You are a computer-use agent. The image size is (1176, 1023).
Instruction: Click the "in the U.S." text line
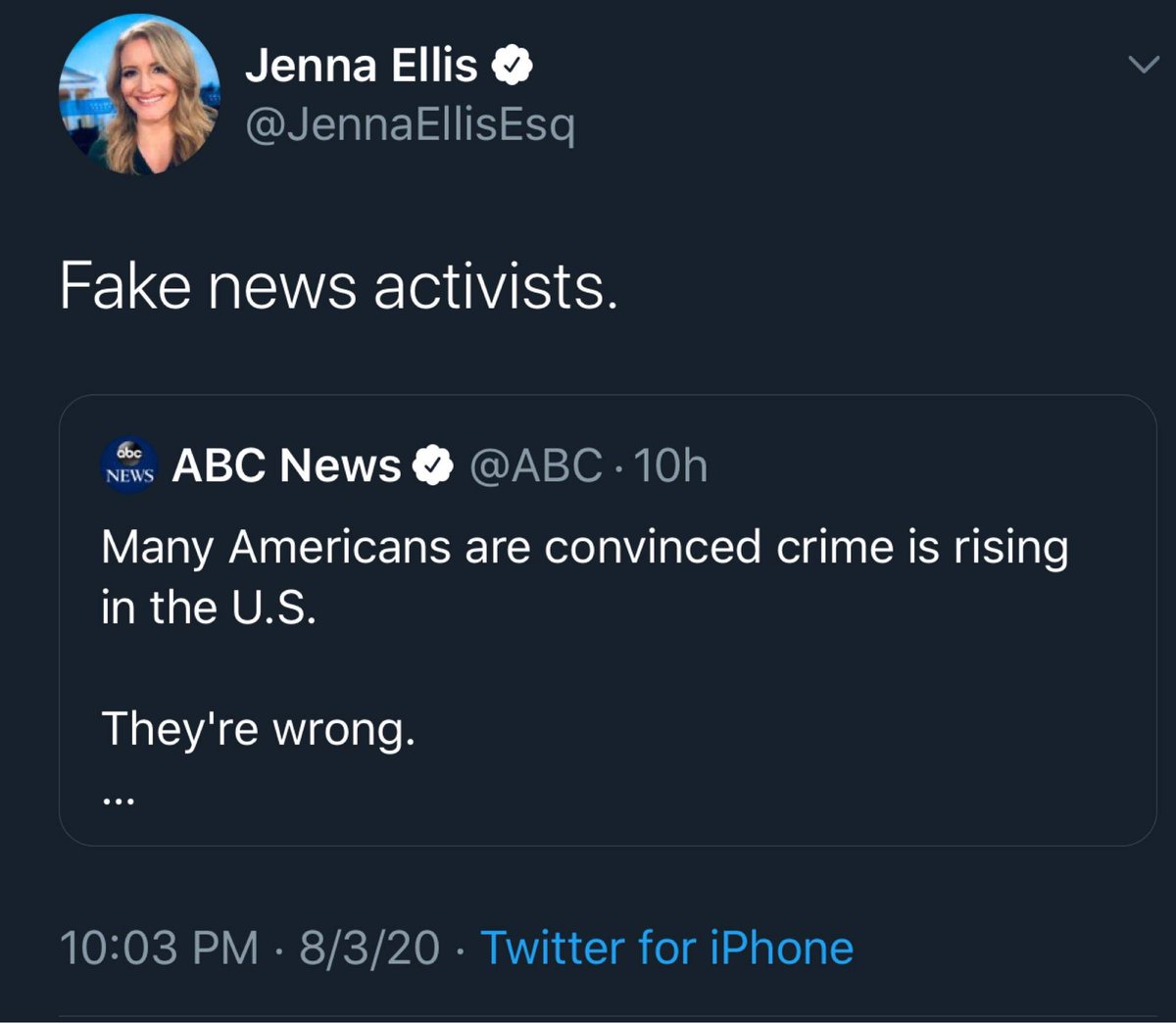tap(209, 608)
